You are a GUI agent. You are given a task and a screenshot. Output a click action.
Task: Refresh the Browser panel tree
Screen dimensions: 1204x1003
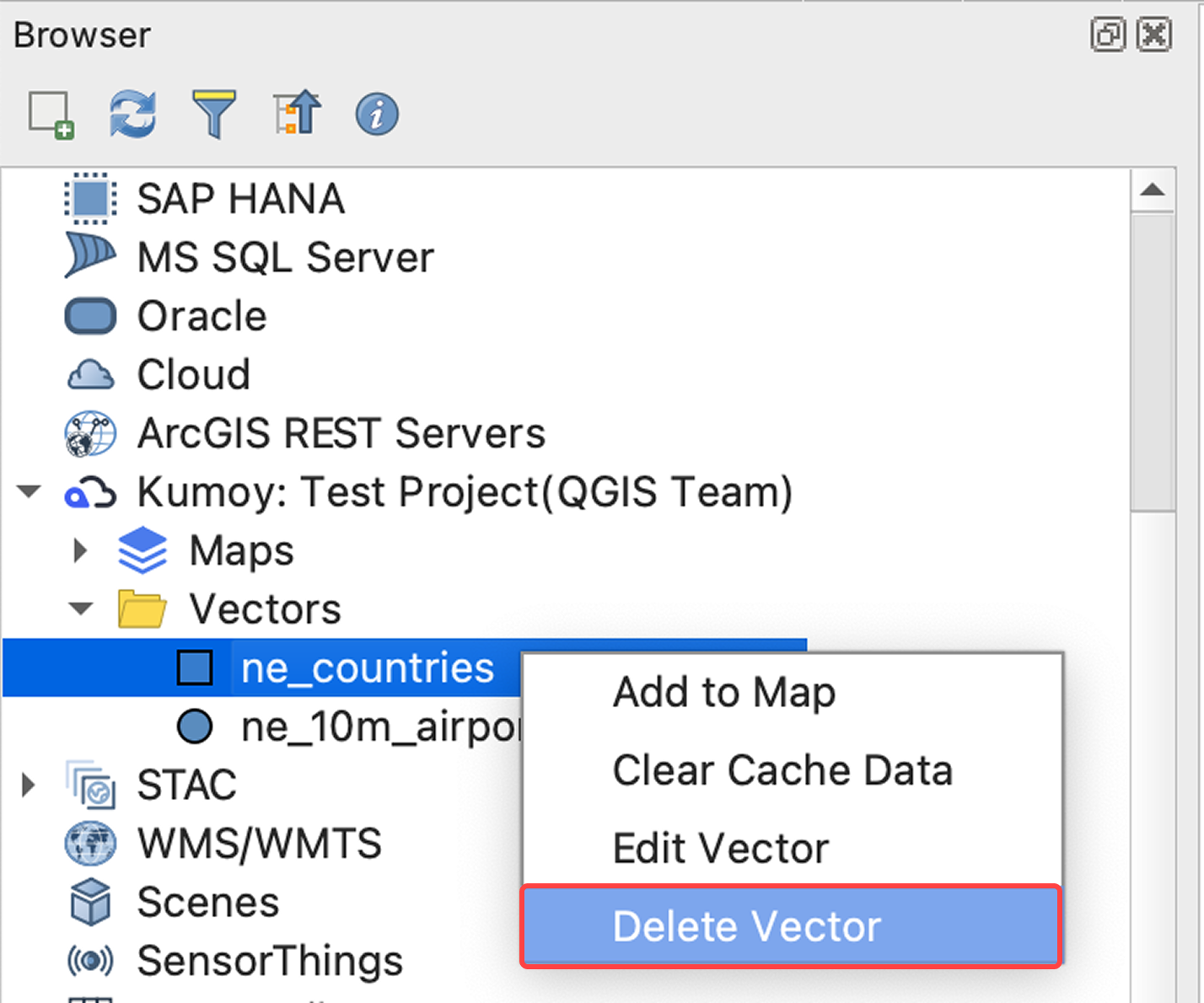pos(132,115)
